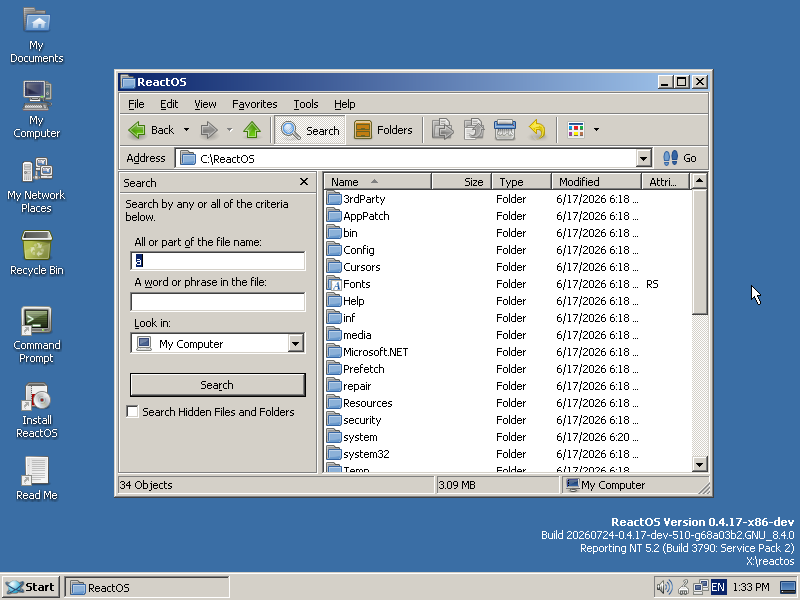Open the Forward history dropdown arrow

click(230, 130)
